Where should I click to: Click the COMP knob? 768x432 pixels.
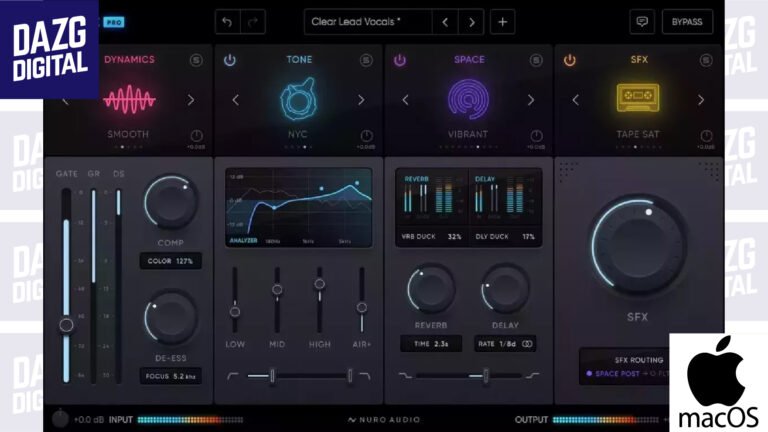click(x=170, y=202)
